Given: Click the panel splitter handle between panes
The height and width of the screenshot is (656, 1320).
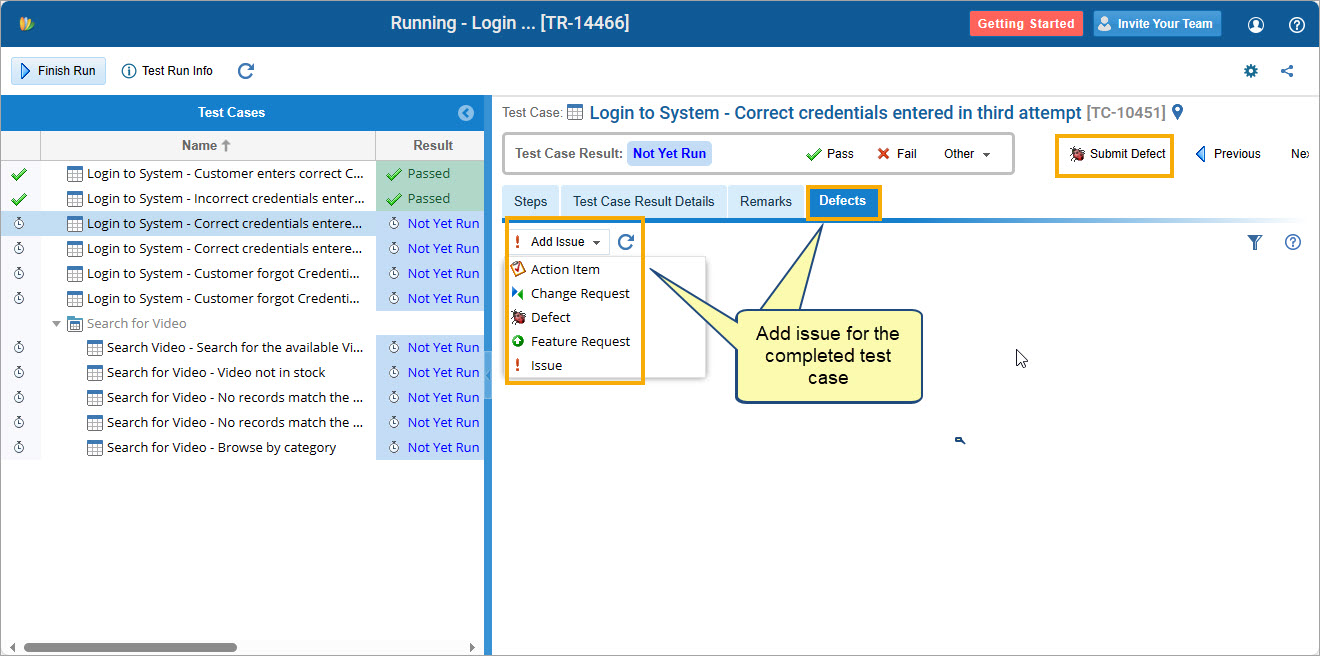Looking at the screenshot, I should coord(488,376).
